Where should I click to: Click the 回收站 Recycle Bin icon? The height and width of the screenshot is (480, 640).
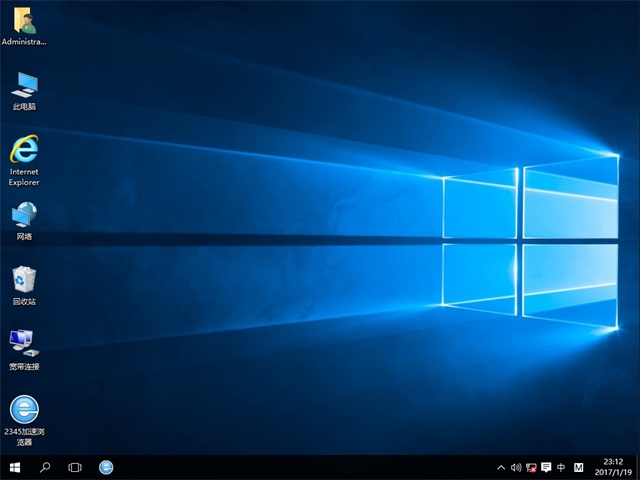[24, 280]
